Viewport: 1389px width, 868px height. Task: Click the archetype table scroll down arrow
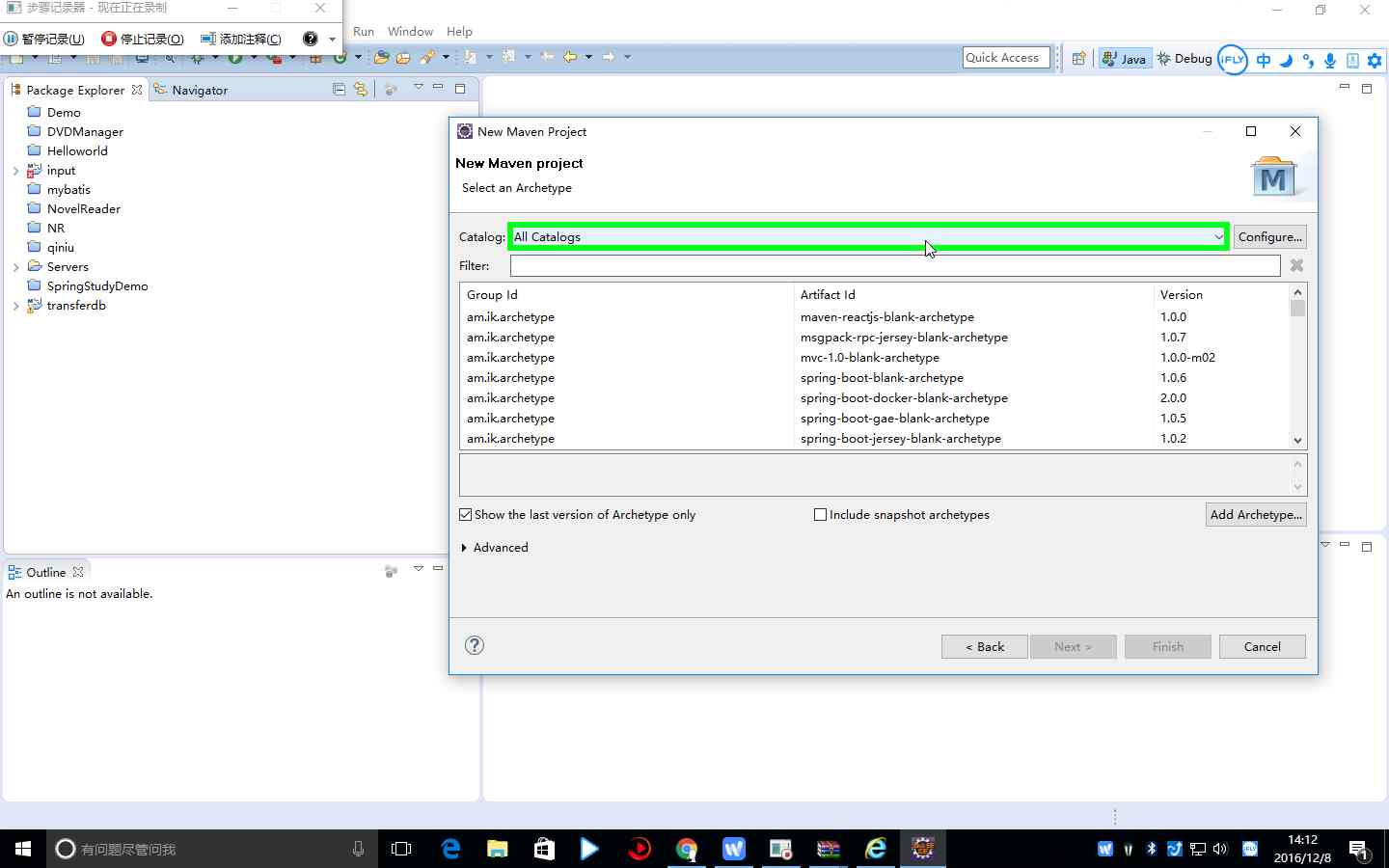pyautogui.click(x=1297, y=440)
